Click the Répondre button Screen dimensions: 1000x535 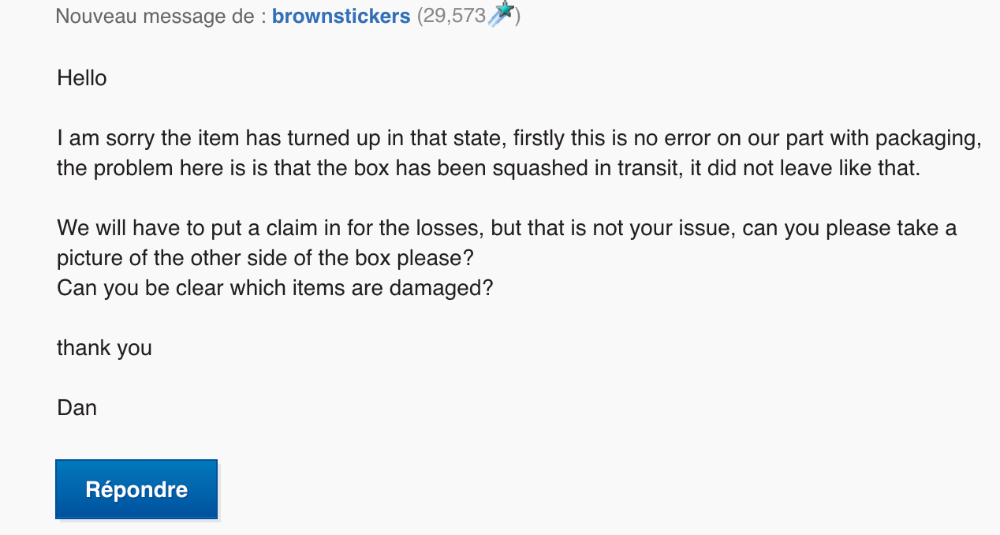[136, 489]
